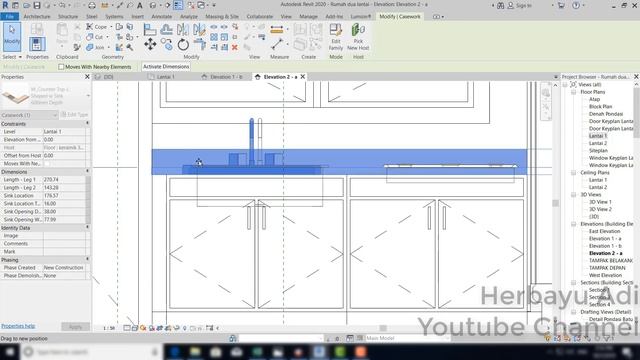Click the Thin Lines icon in quick access toolbar
This screenshot has height=360, width=640.
pyautogui.click(x=178, y=5)
